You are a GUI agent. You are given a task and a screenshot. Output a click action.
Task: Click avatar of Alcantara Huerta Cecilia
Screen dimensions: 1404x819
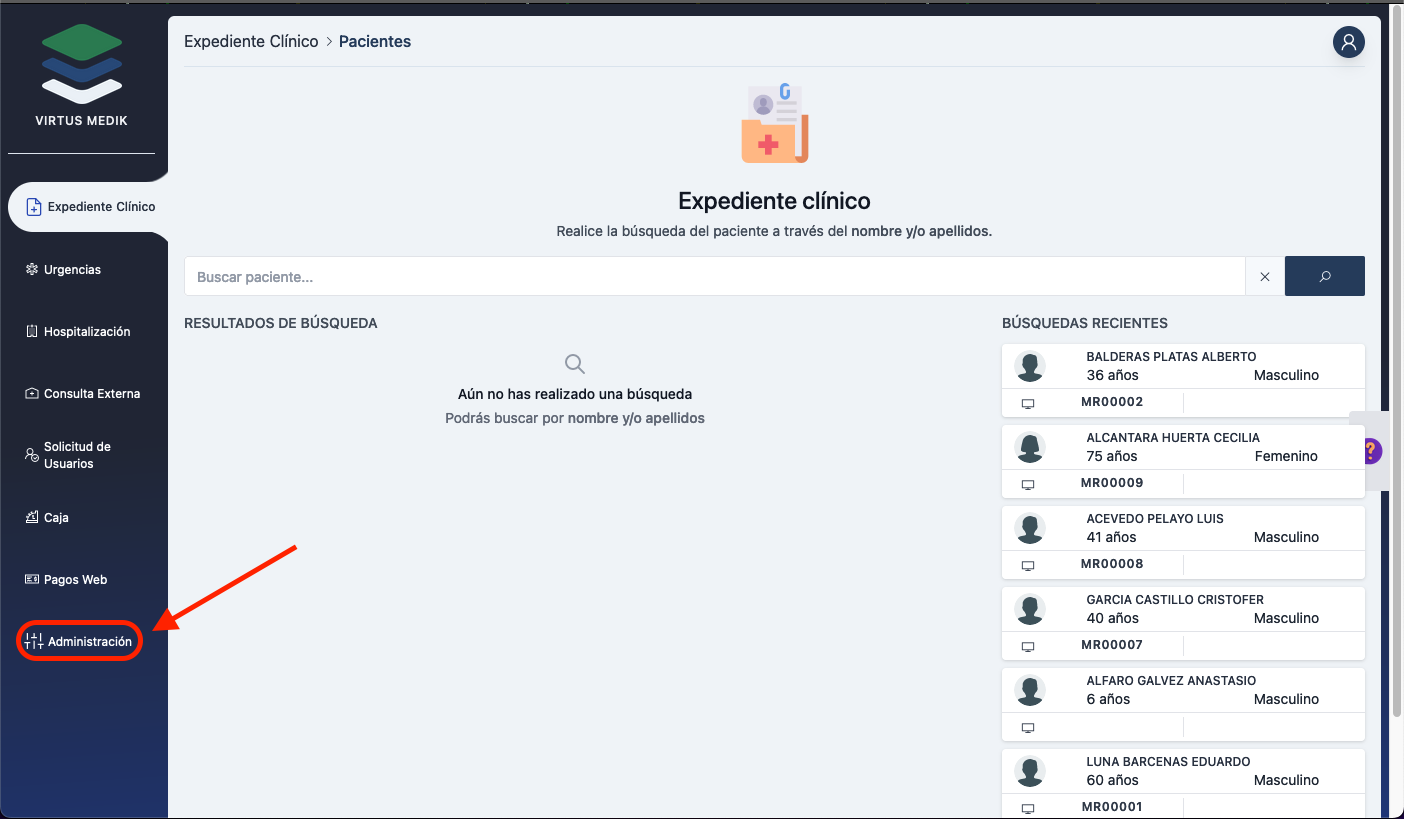tap(1030, 447)
